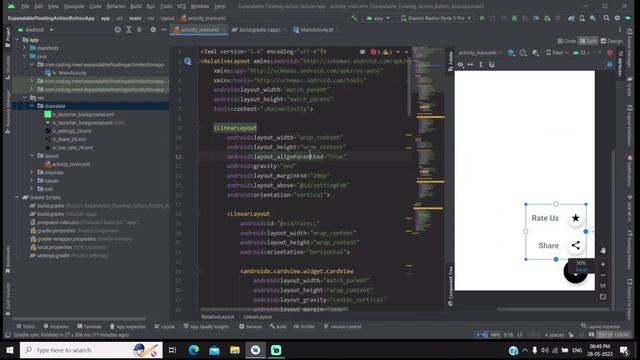This screenshot has width=640, height=360.
Task: Click the Windows search box
Action: (x=91, y=350)
